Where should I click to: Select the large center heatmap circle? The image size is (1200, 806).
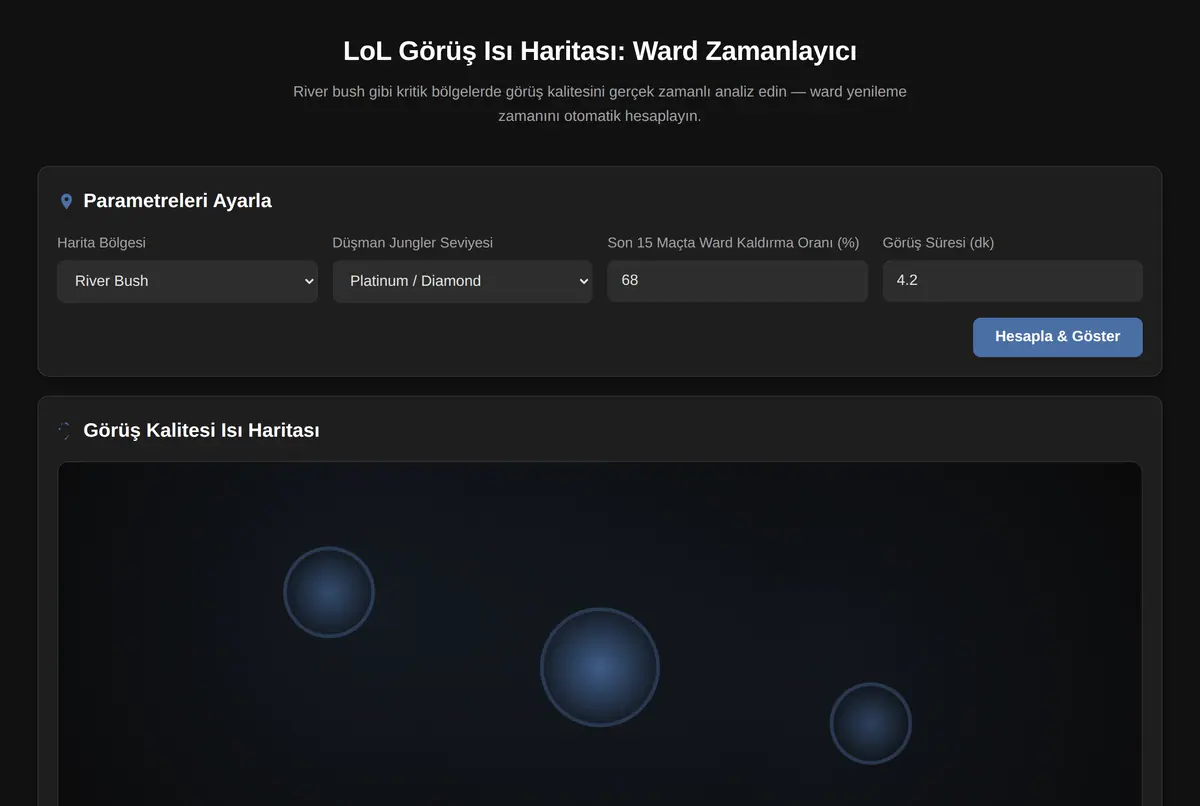click(x=600, y=667)
